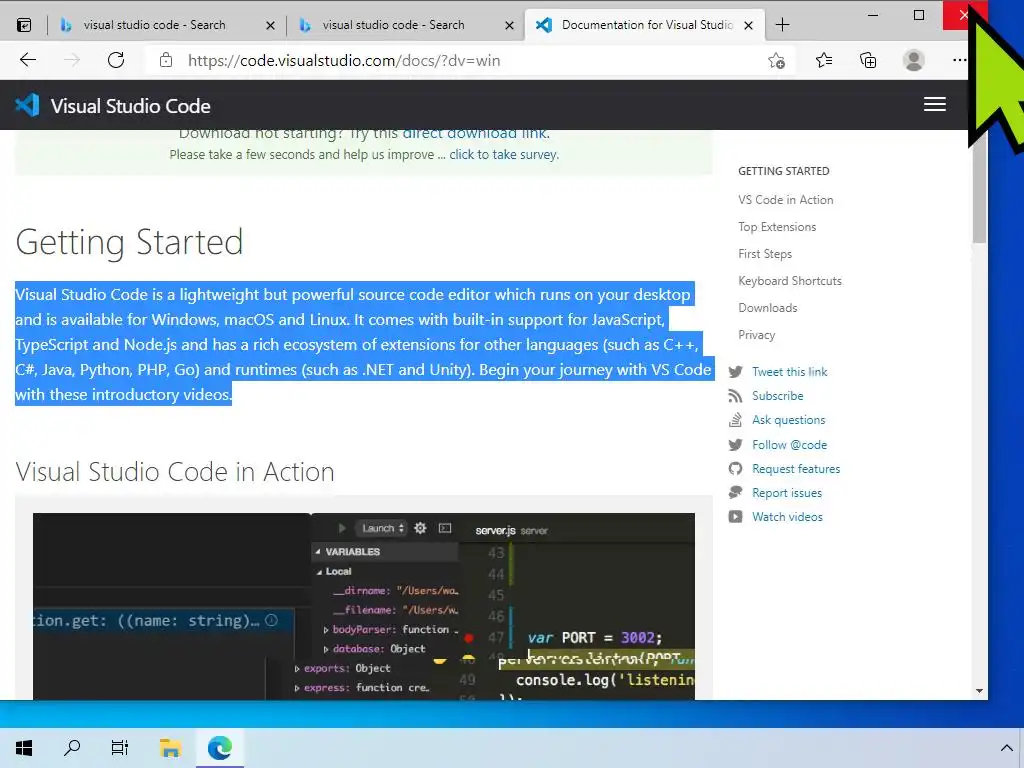This screenshot has width=1024, height=768.
Task: Go to Top Extensions section
Action: [777, 227]
